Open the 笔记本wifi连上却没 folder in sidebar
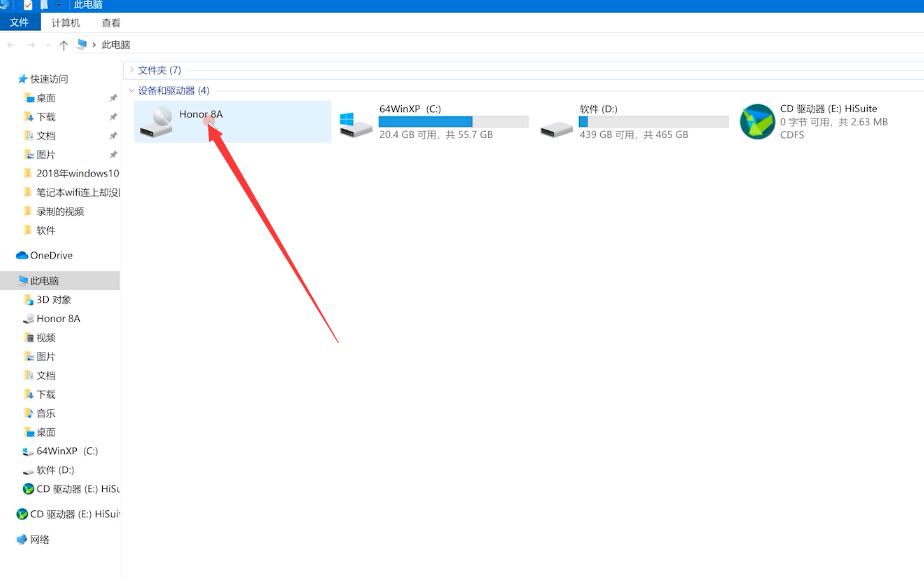This screenshot has width=924, height=579. [x=71, y=193]
